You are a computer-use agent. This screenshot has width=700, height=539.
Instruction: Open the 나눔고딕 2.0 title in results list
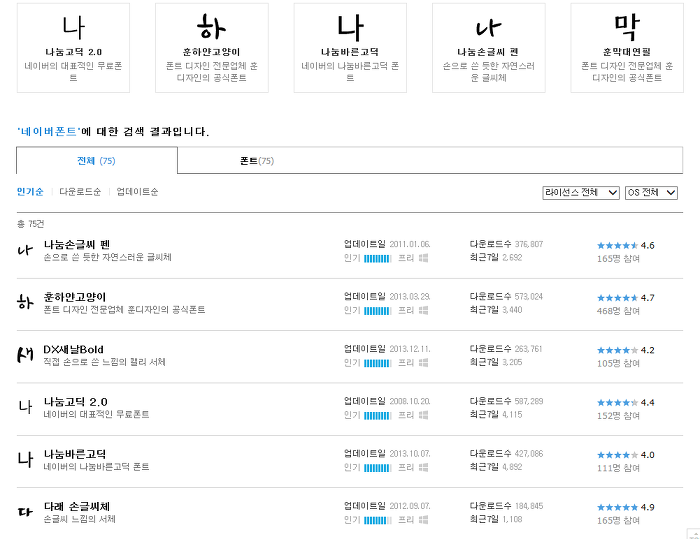[x=75, y=401]
